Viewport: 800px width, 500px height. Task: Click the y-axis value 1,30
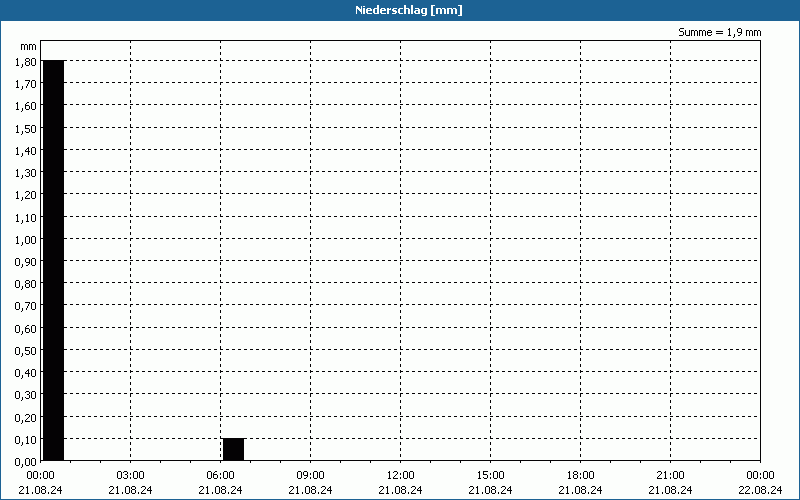coord(26,173)
